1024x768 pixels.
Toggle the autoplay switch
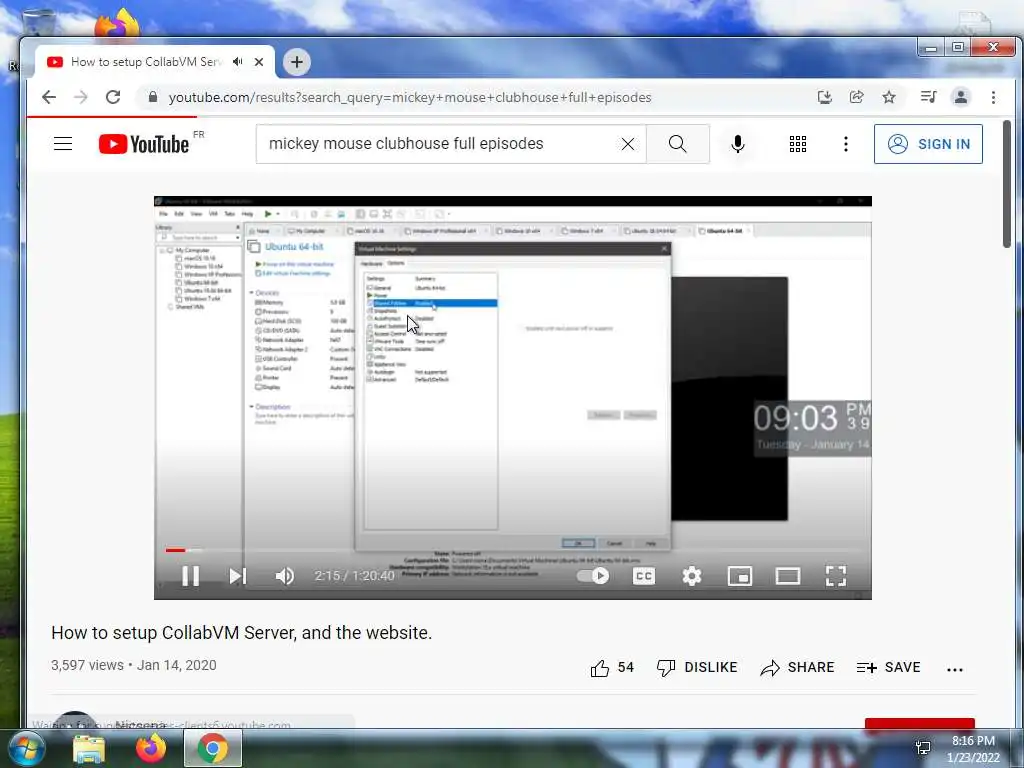[x=593, y=575]
